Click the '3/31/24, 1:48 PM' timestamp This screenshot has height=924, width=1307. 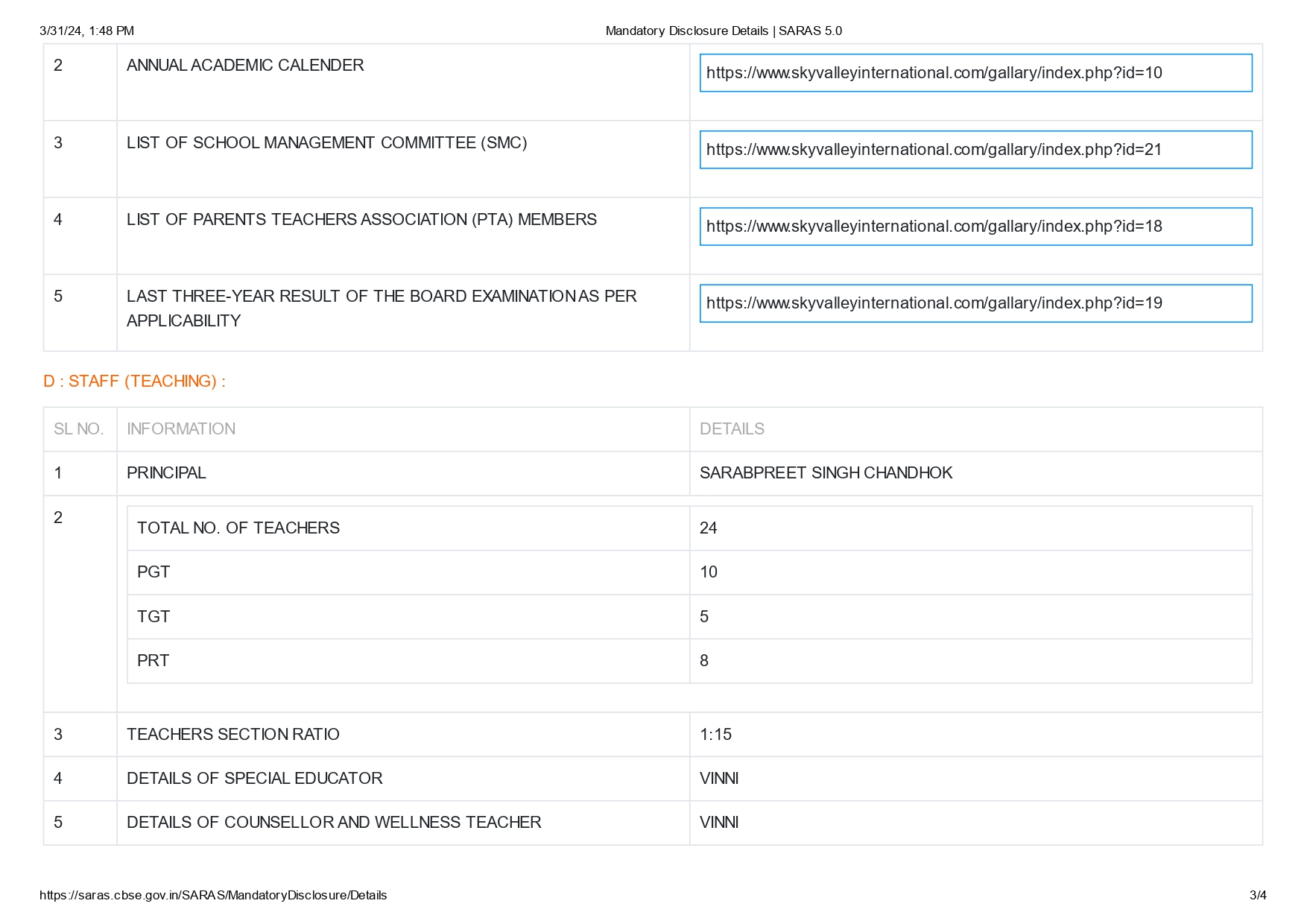[x=87, y=31]
